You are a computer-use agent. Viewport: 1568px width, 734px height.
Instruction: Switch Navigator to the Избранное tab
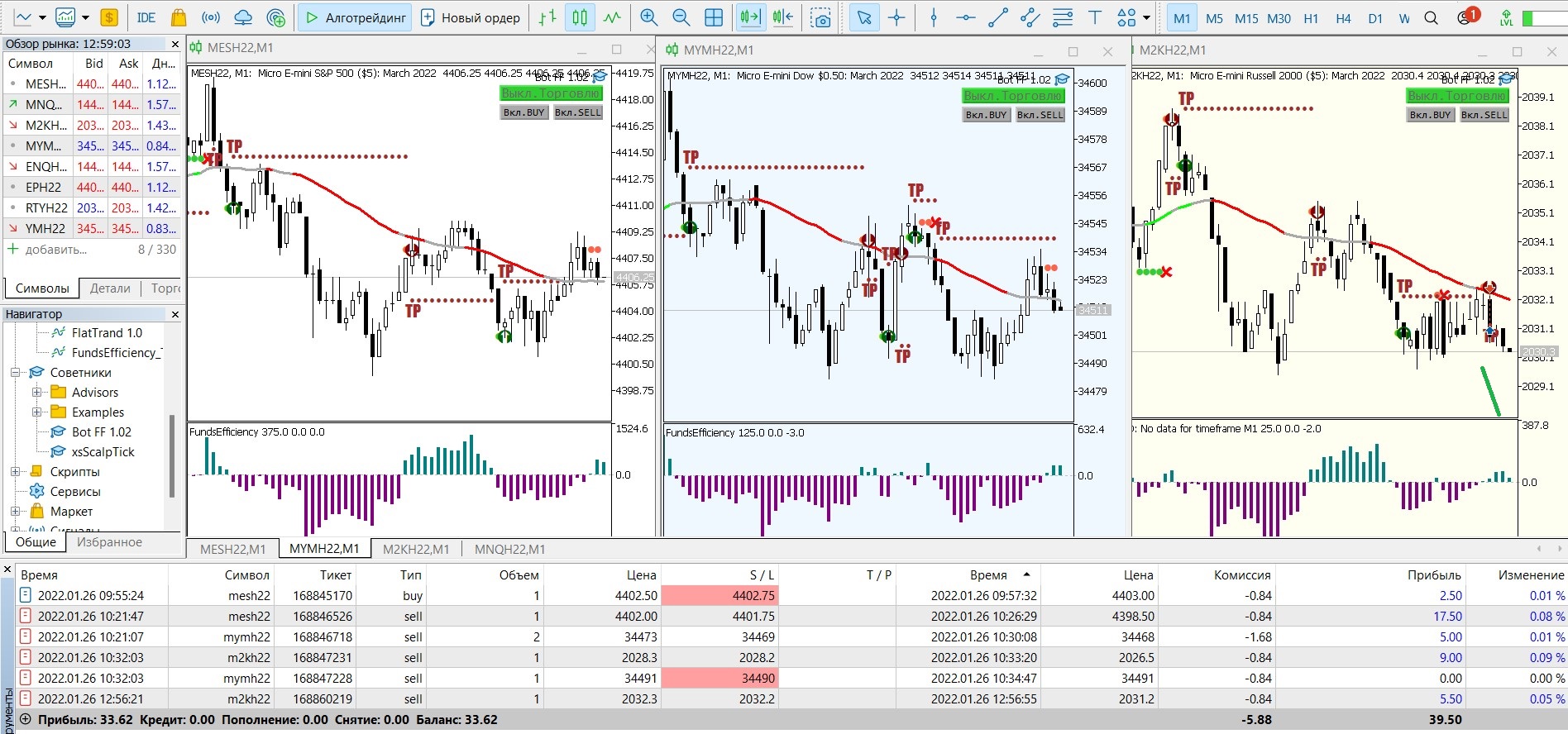pyautogui.click(x=109, y=542)
